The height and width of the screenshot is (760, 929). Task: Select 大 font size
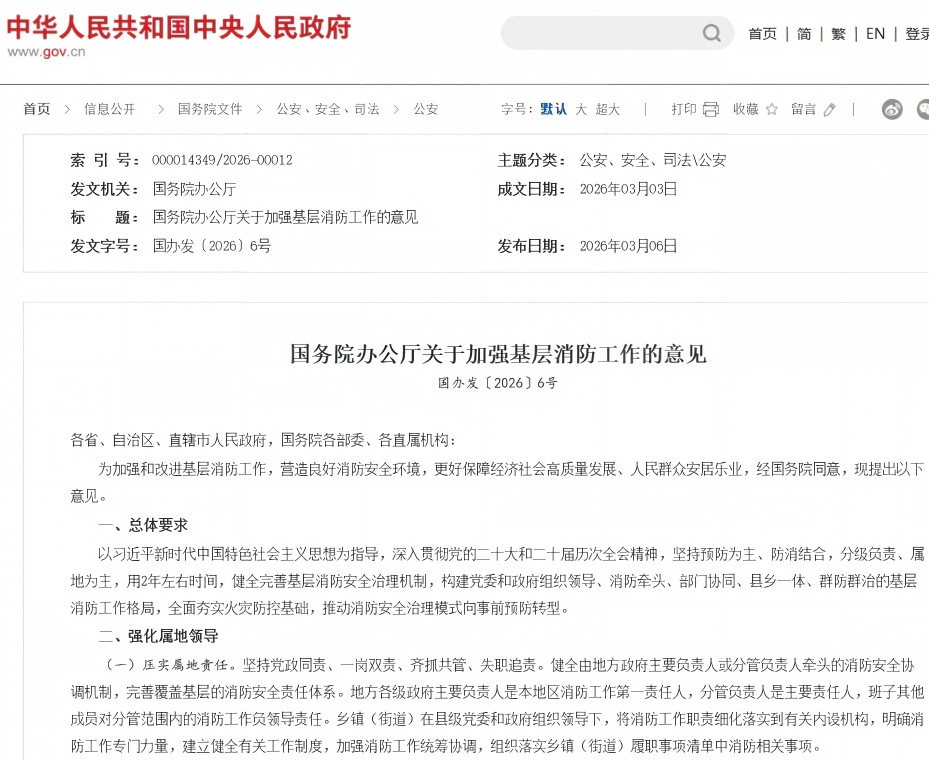(581, 109)
